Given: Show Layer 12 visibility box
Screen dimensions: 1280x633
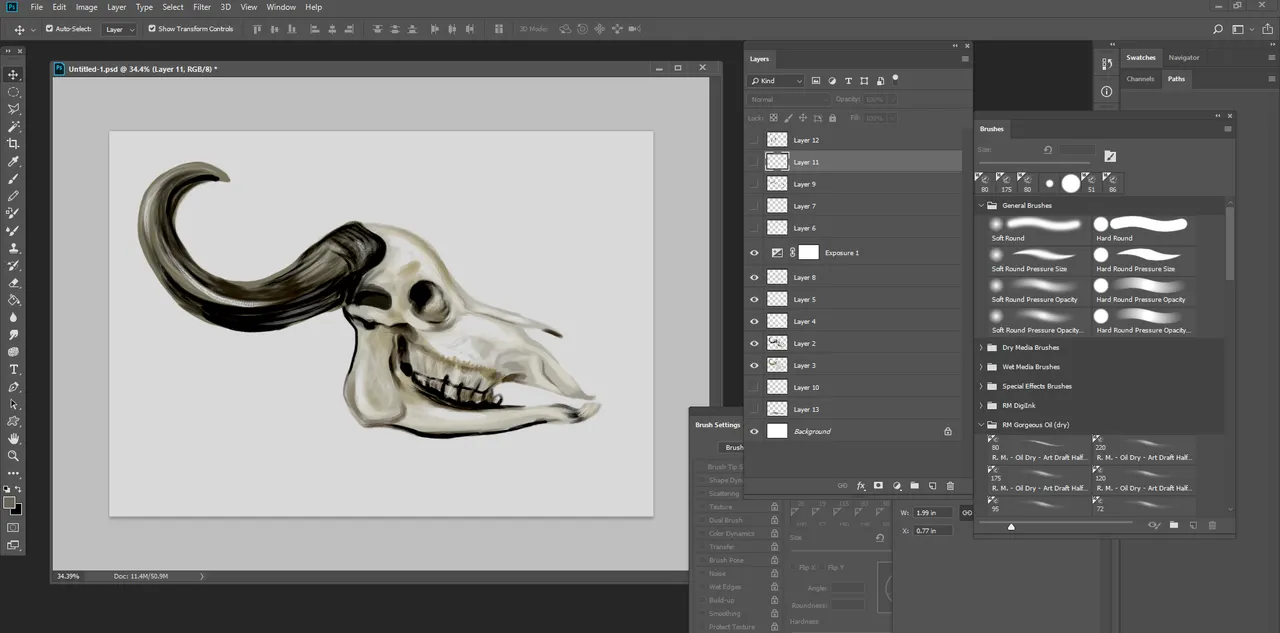Looking at the screenshot, I should [x=755, y=140].
